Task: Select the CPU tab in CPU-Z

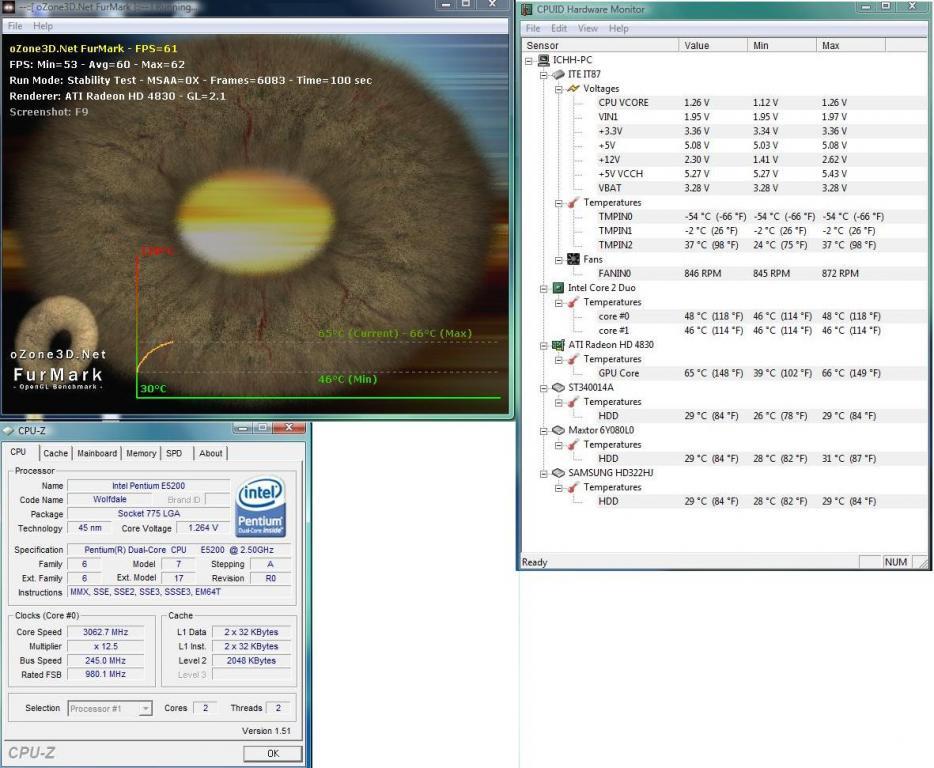Action: pyautogui.click(x=18, y=452)
